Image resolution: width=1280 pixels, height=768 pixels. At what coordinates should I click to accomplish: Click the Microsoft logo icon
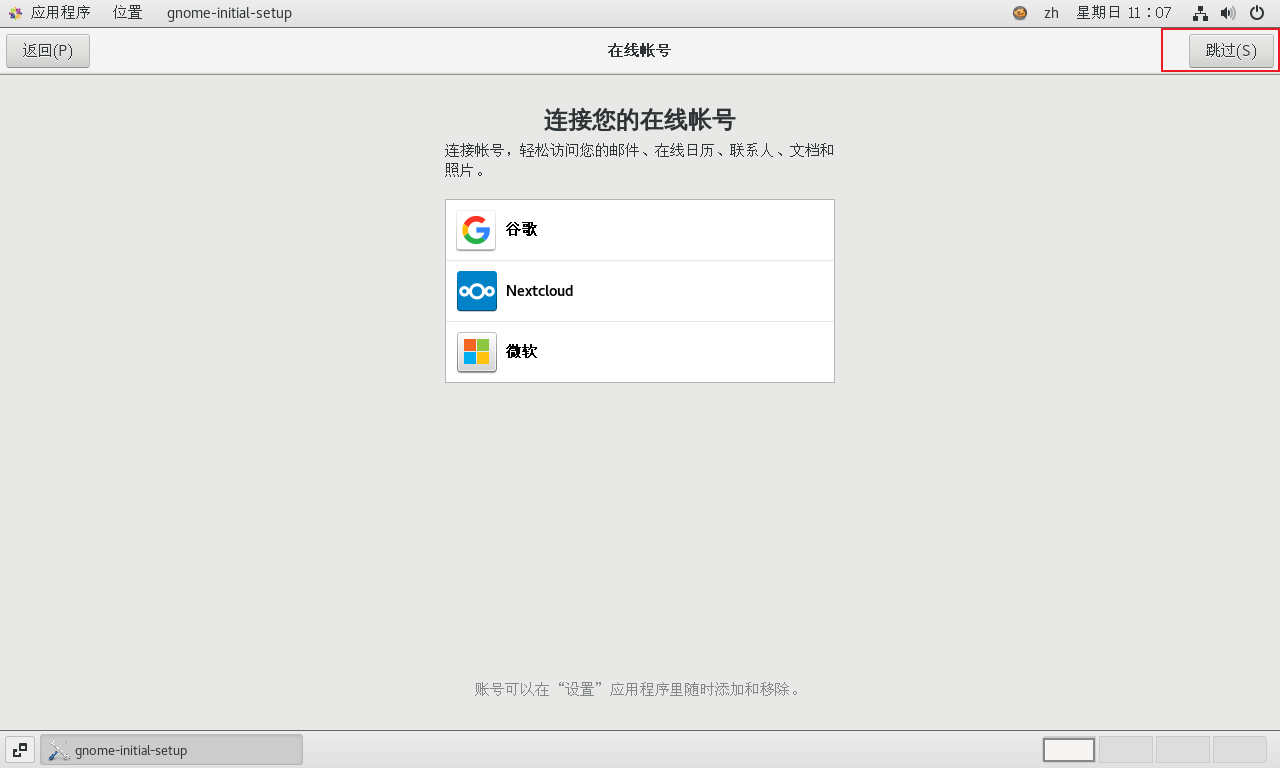476,352
